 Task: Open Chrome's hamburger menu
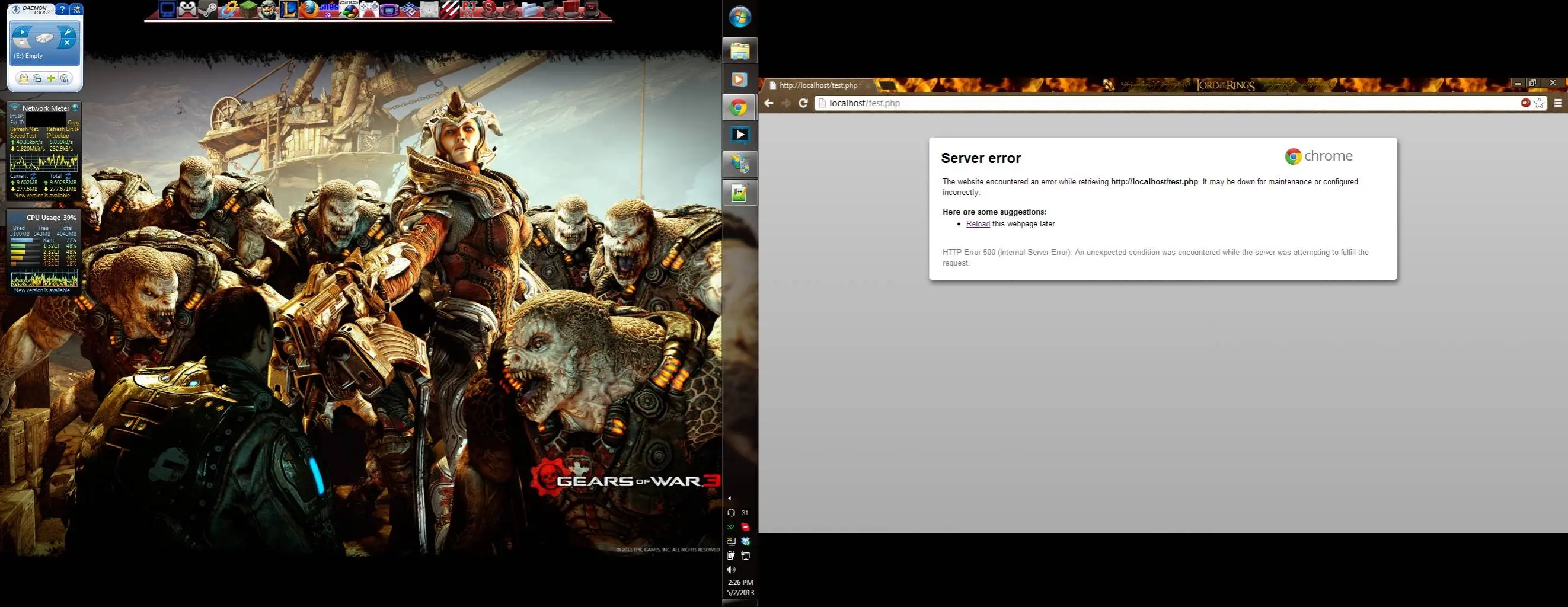1559,103
